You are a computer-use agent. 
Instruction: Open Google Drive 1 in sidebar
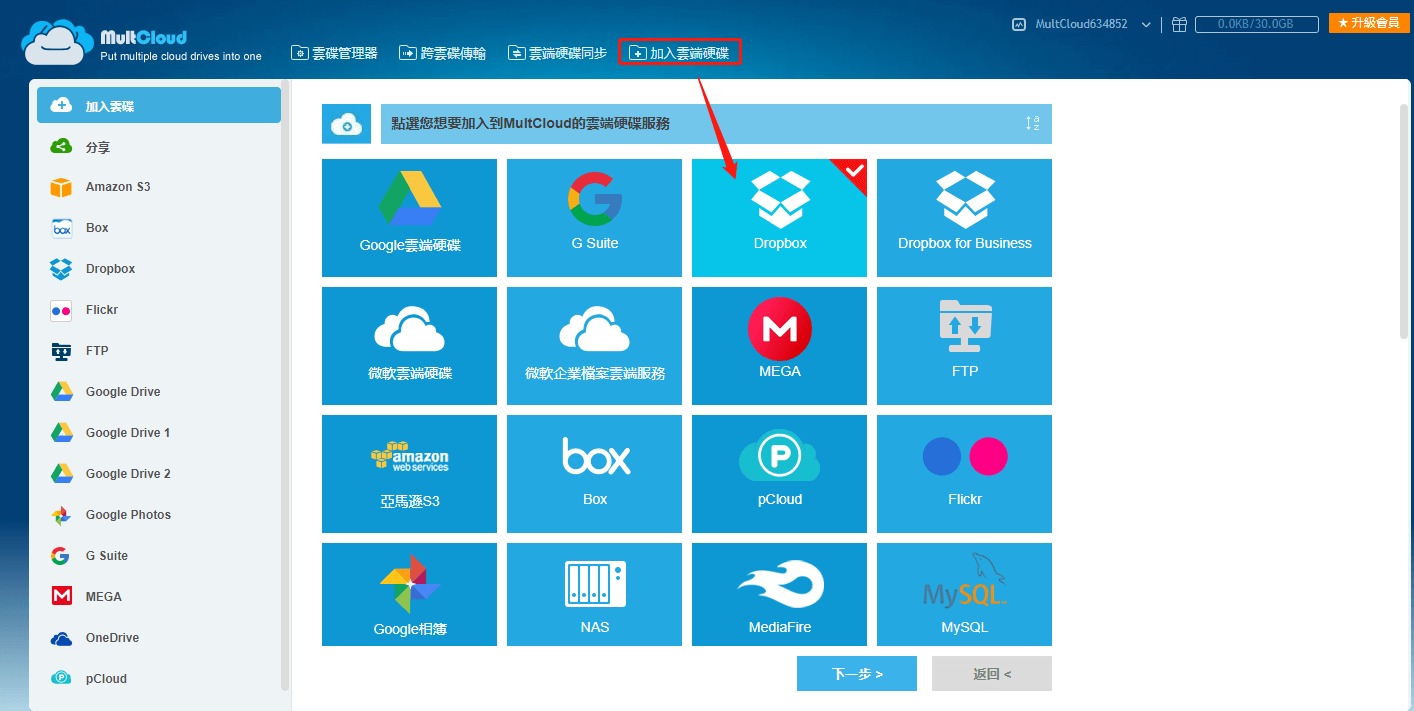click(159, 433)
